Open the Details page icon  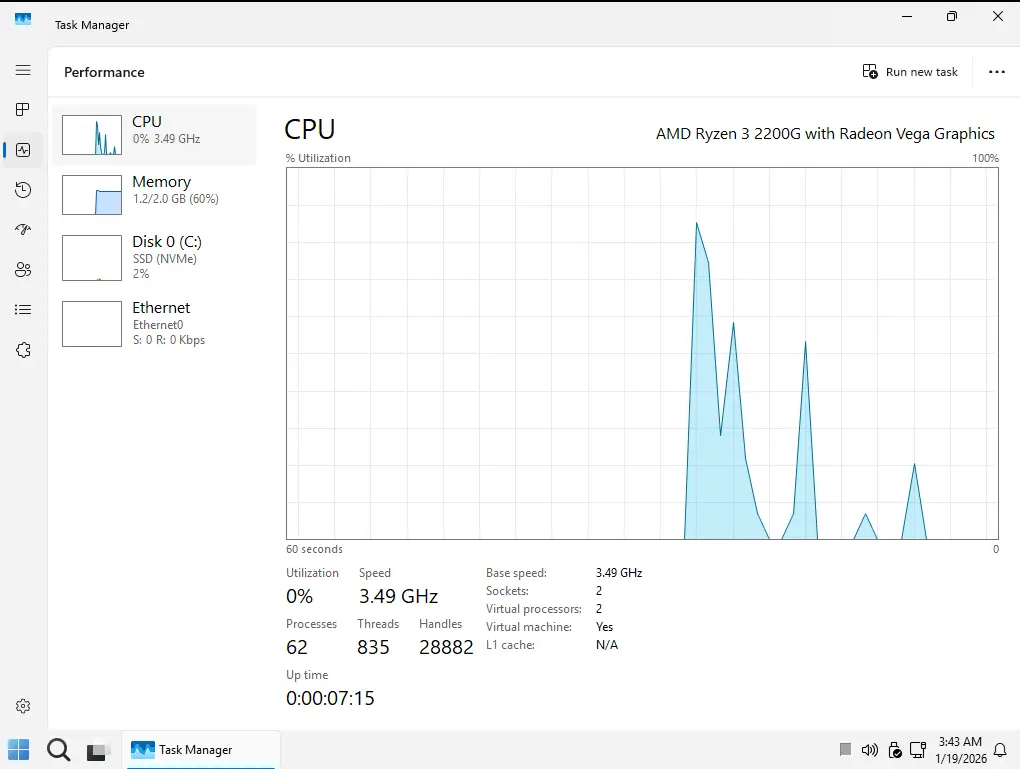tap(23, 310)
